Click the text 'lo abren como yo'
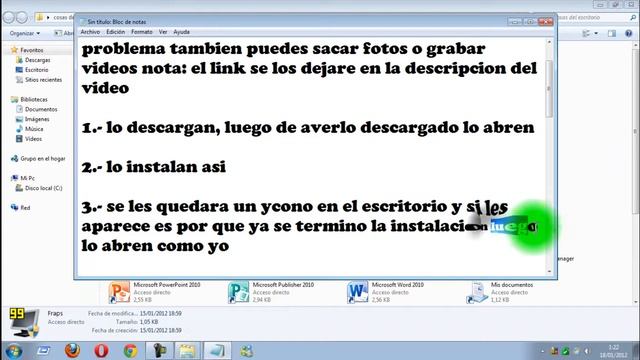The height and width of the screenshot is (360, 640). click(155, 246)
